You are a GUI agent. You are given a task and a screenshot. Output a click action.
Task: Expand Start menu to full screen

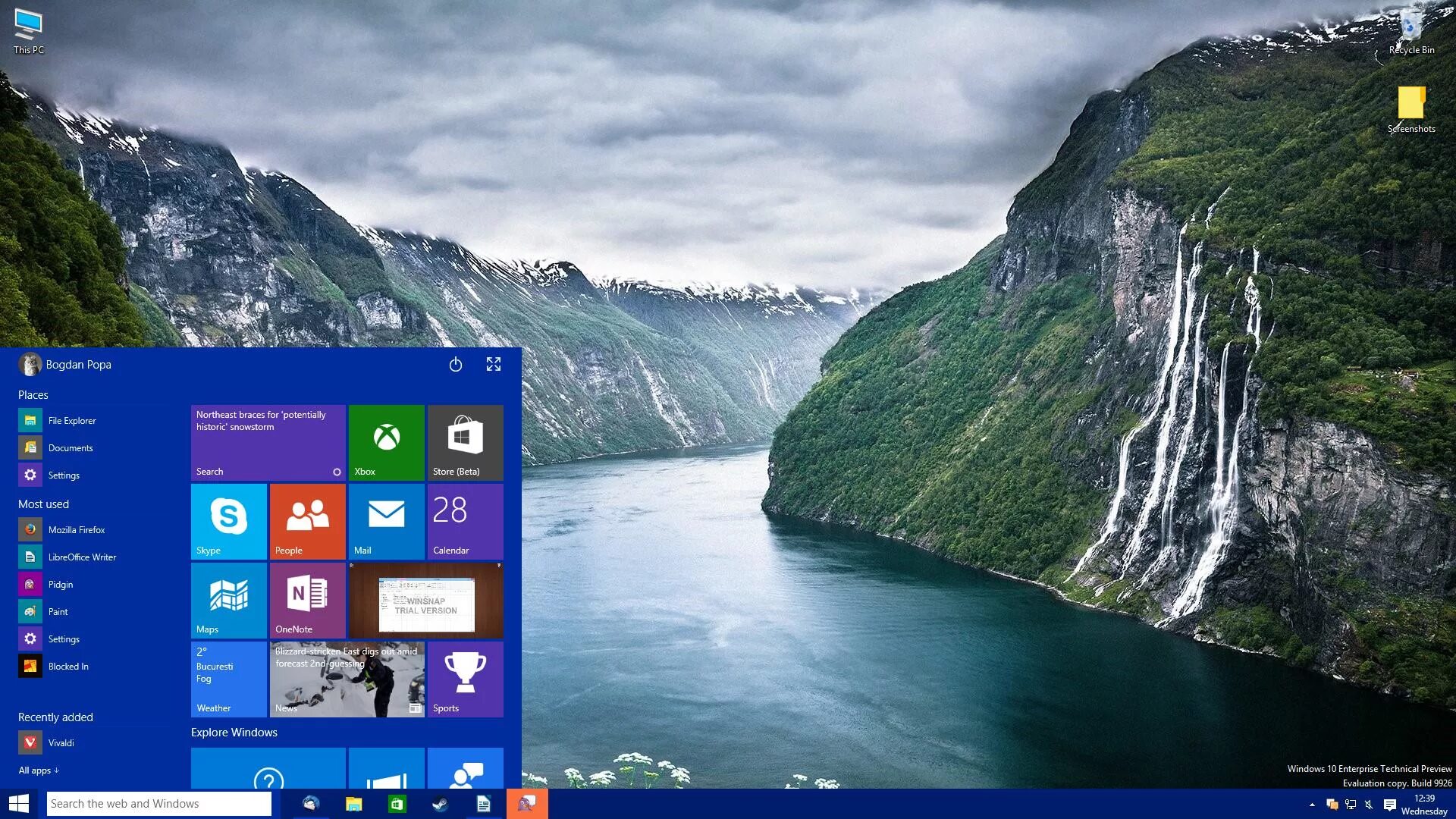493,363
